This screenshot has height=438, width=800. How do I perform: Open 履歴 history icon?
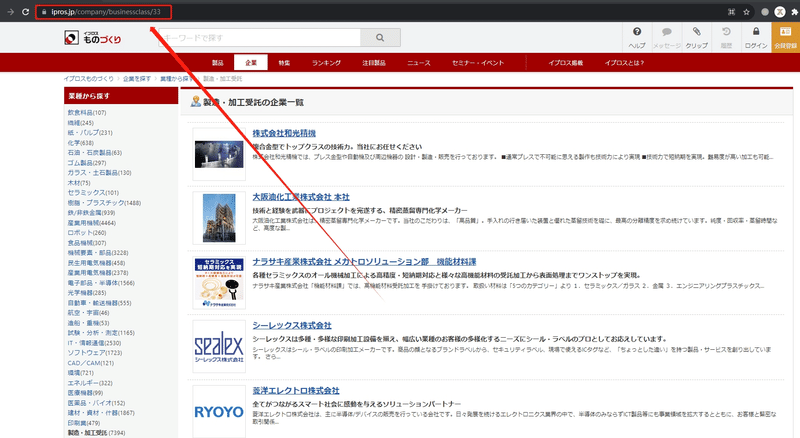click(x=726, y=38)
